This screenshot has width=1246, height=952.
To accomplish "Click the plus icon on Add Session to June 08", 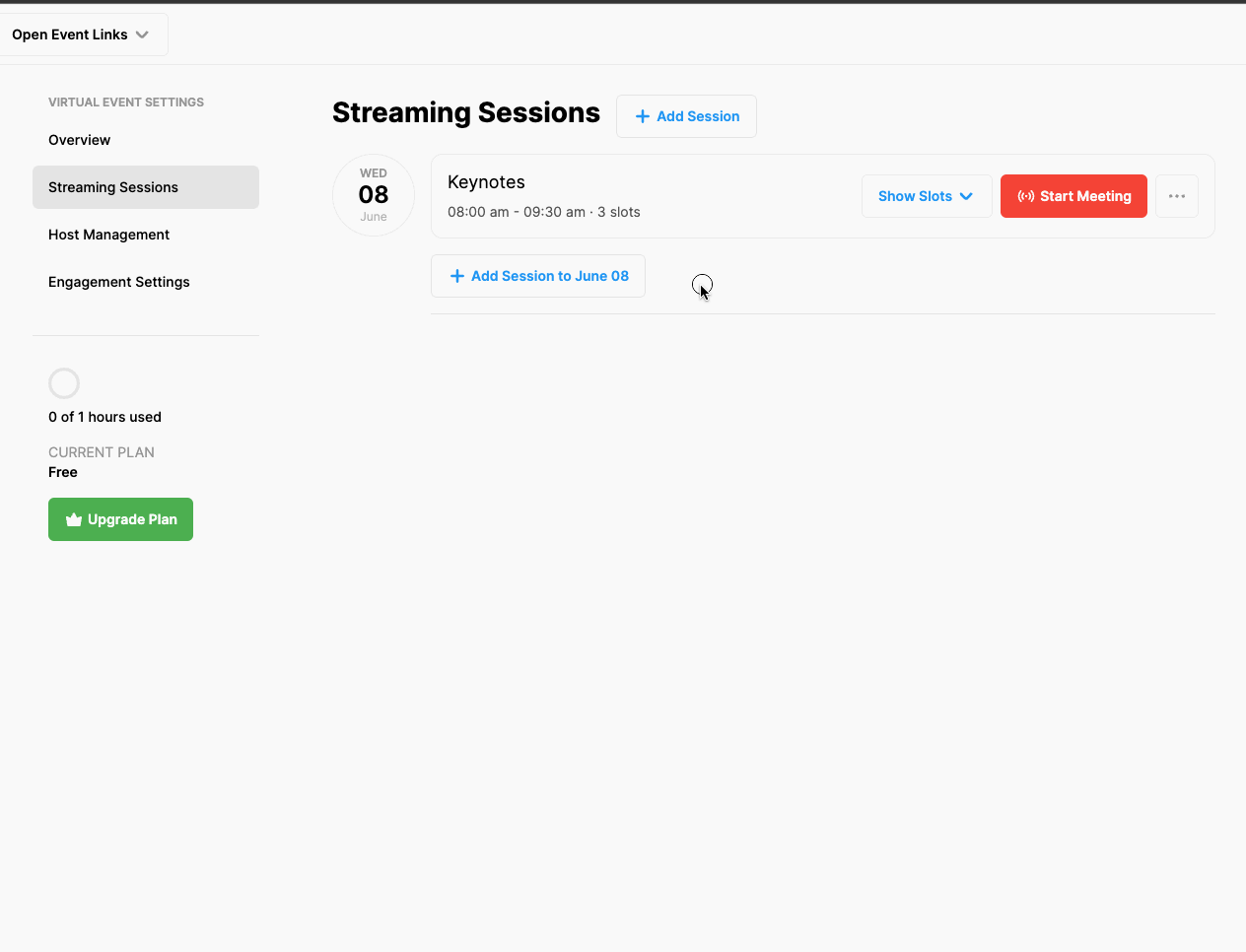I will point(457,276).
